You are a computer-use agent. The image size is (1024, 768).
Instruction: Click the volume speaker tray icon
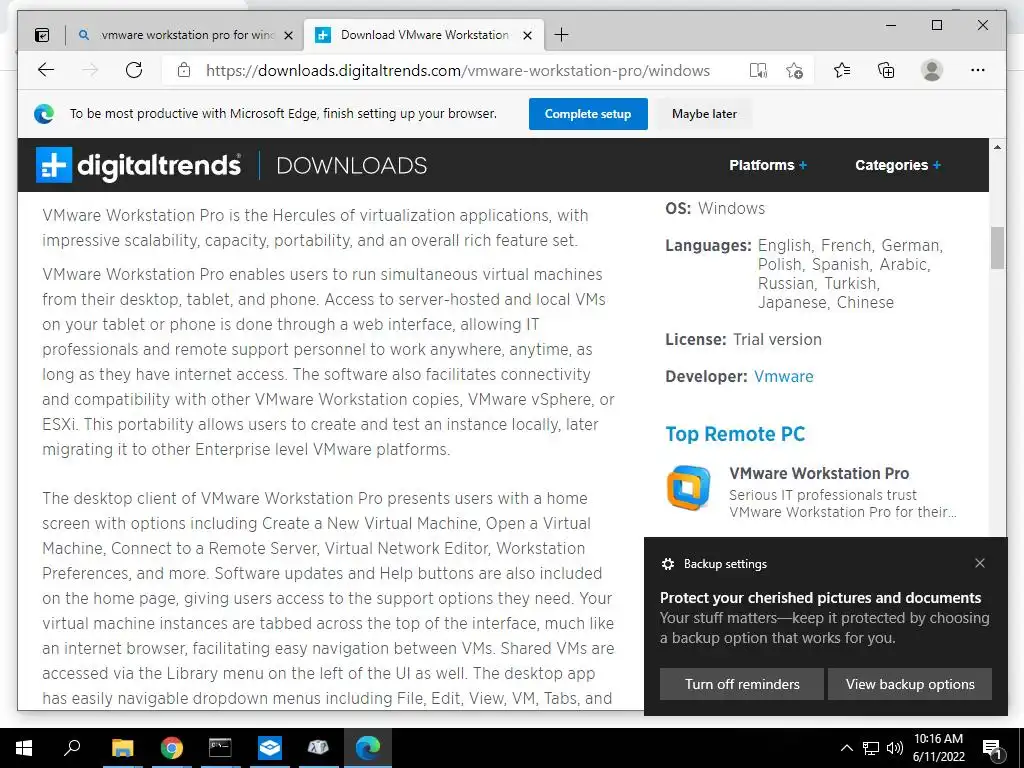tap(895, 748)
